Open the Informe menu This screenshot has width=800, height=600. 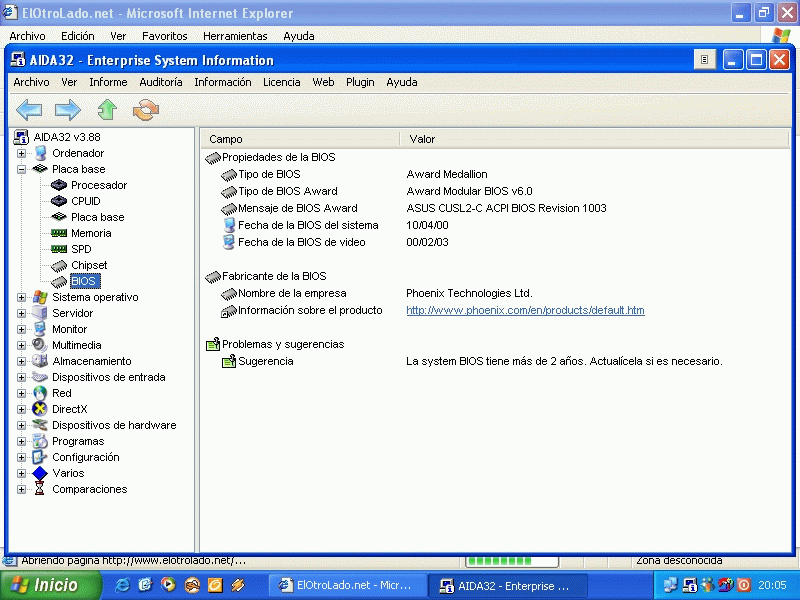108,82
